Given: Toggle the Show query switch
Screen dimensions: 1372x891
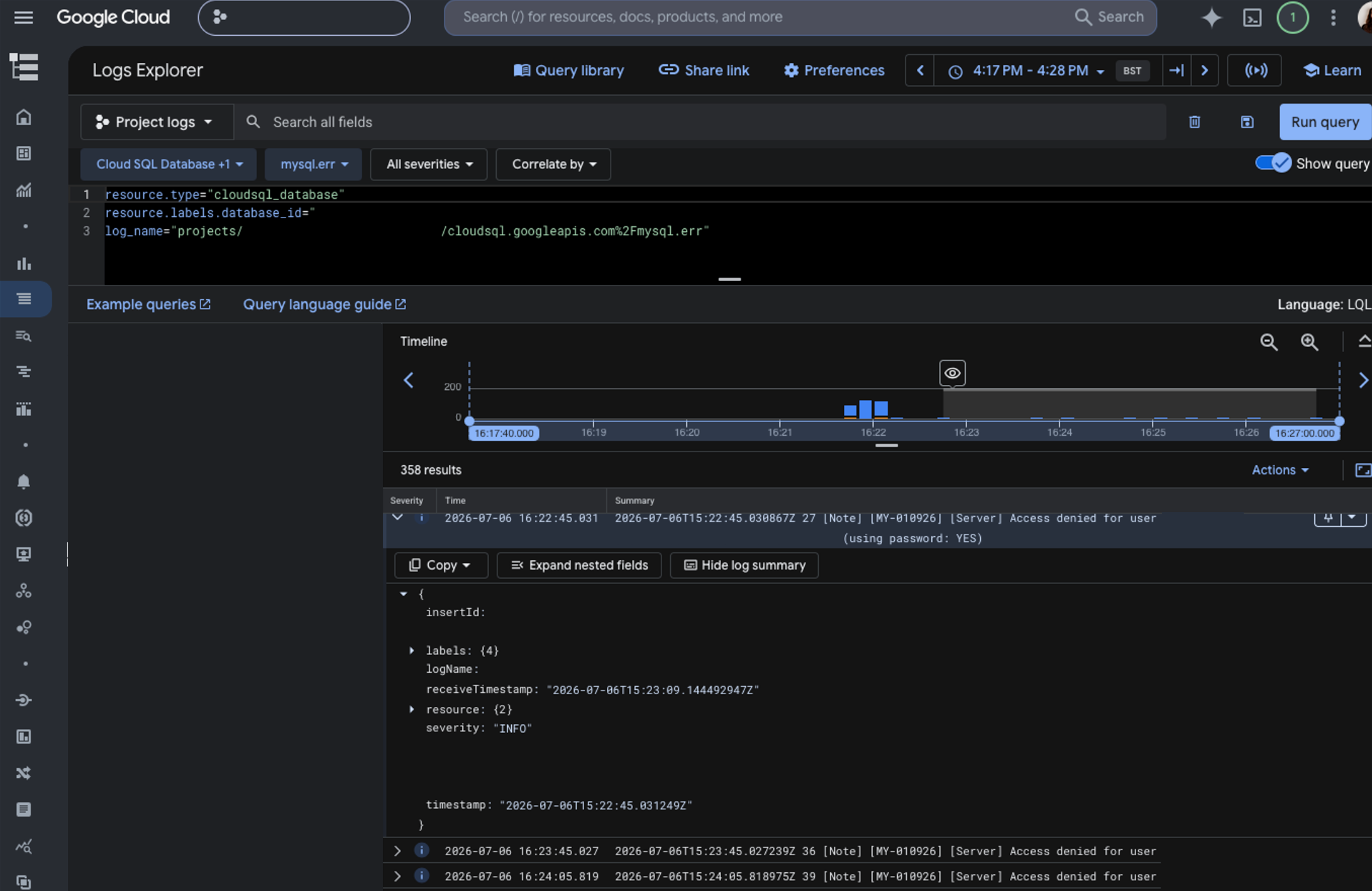Looking at the screenshot, I should click(1273, 163).
